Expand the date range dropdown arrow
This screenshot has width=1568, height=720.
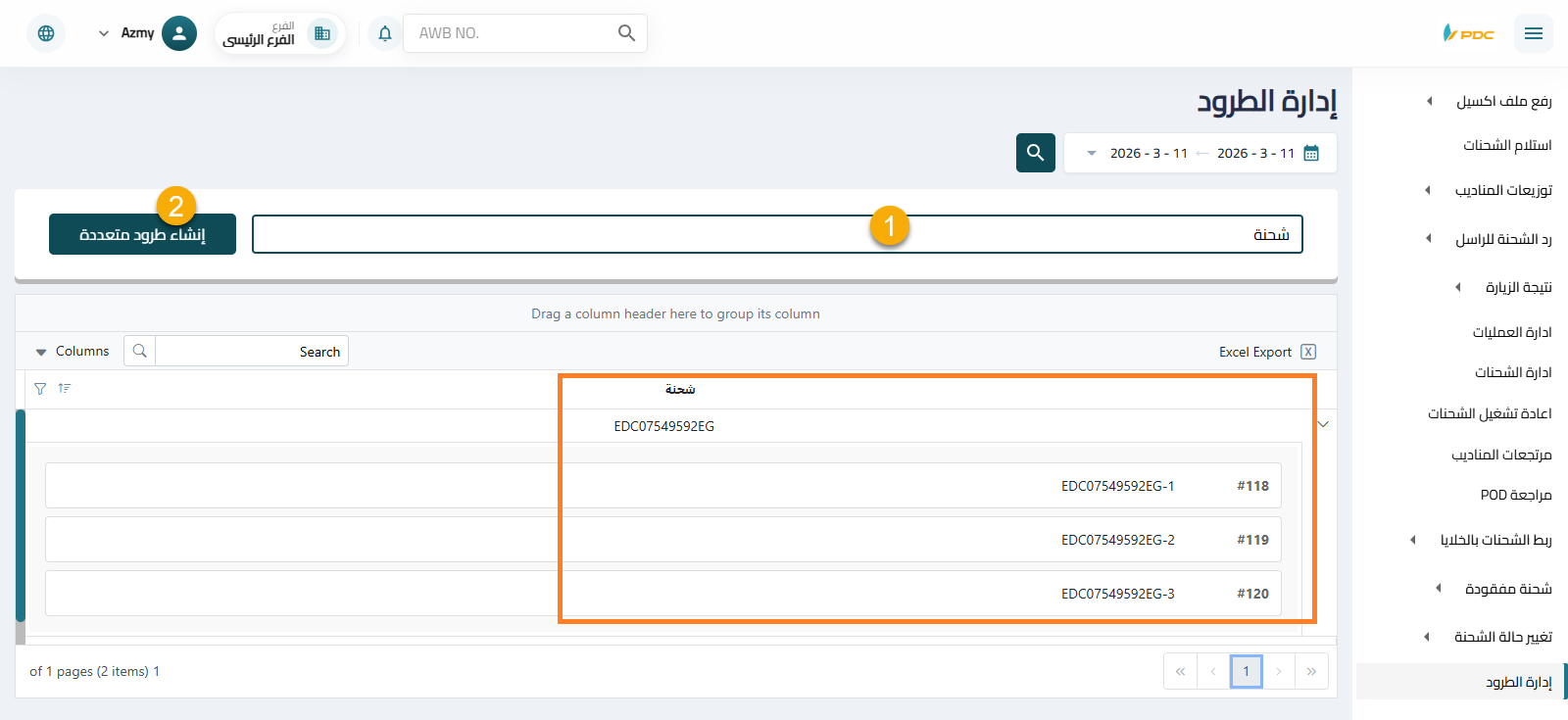pos(1092,154)
